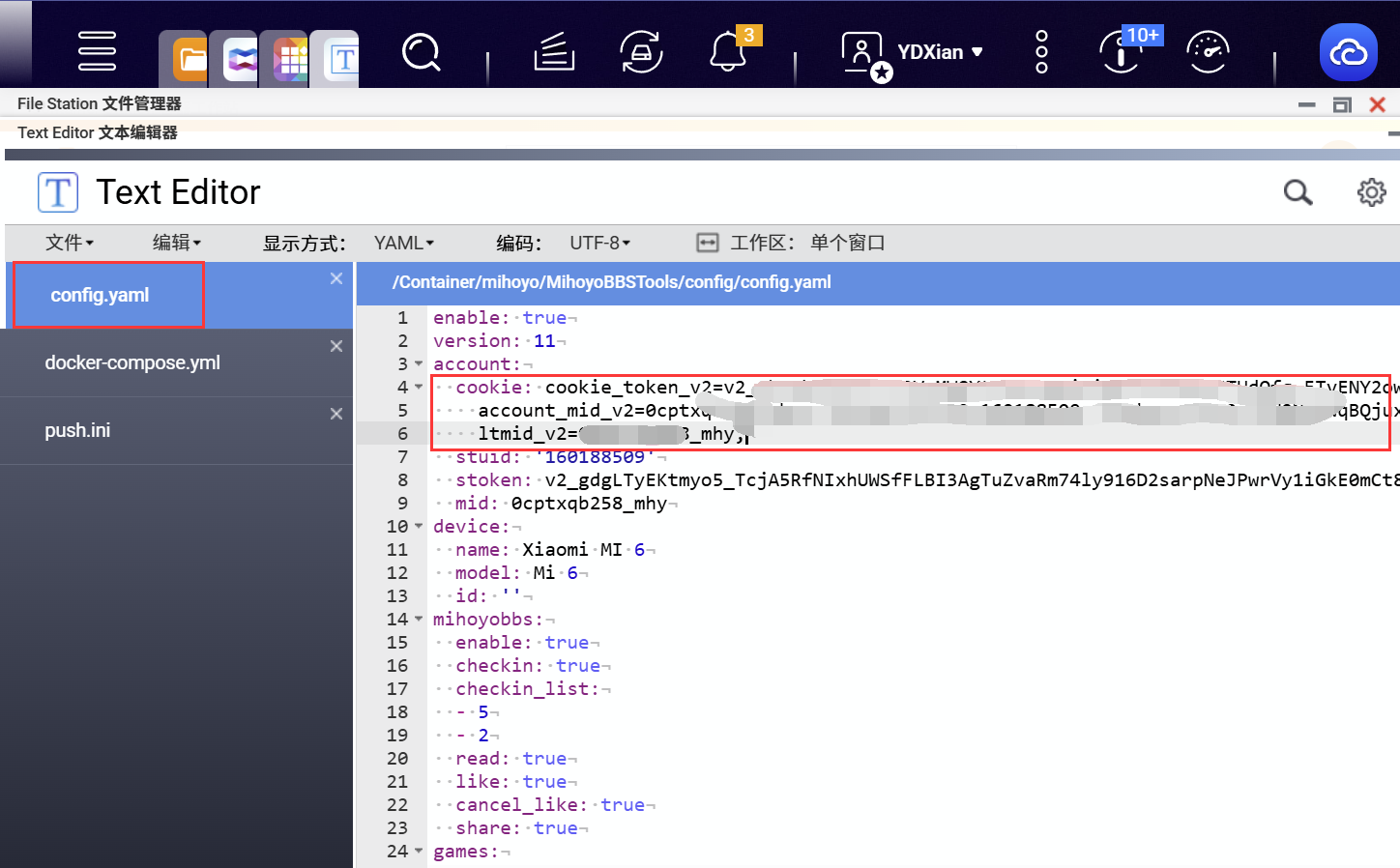Open the blue myQNAPcloud icon

click(1349, 52)
